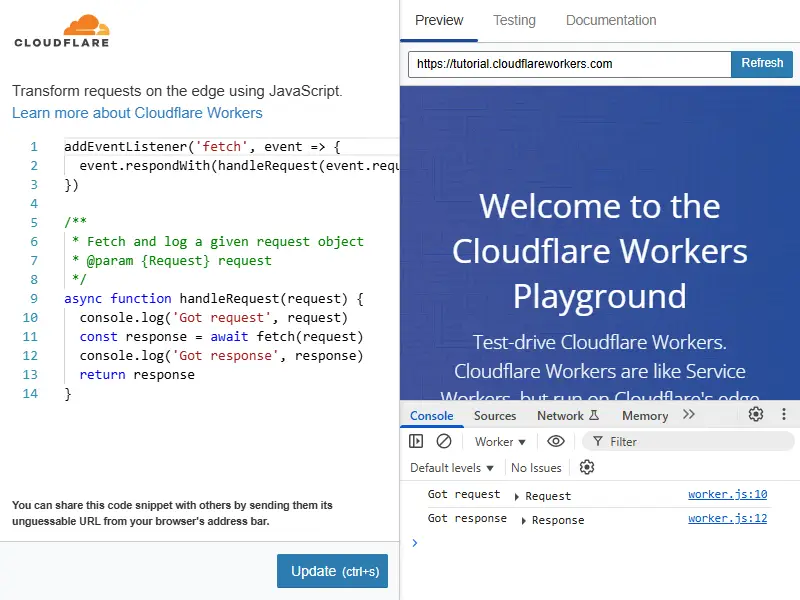This screenshot has width=800, height=600.
Task: Clear the console with the ban icon
Action: coord(444,441)
